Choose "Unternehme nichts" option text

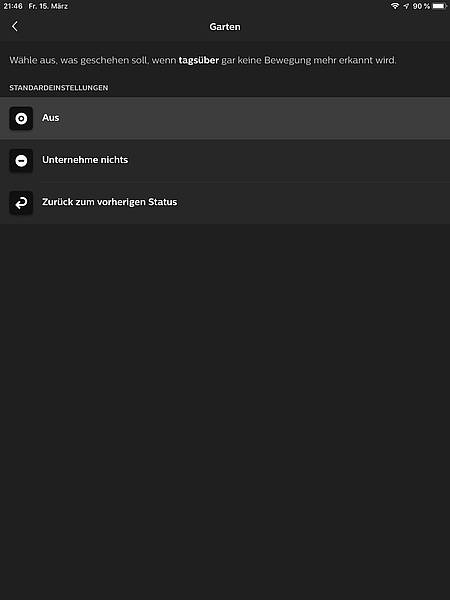pos(85,160)
